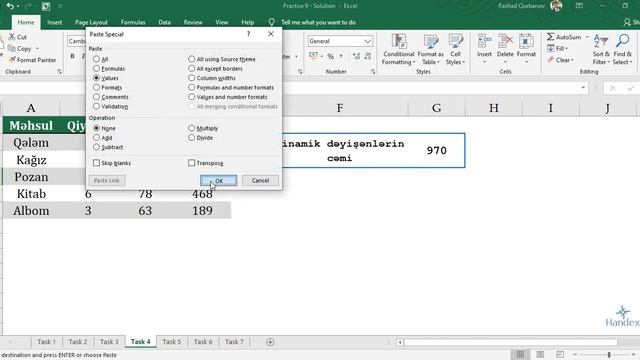Click the Delete cells icon
The width and height of the screenshot is (640, 360).
(x=505, y=41)
